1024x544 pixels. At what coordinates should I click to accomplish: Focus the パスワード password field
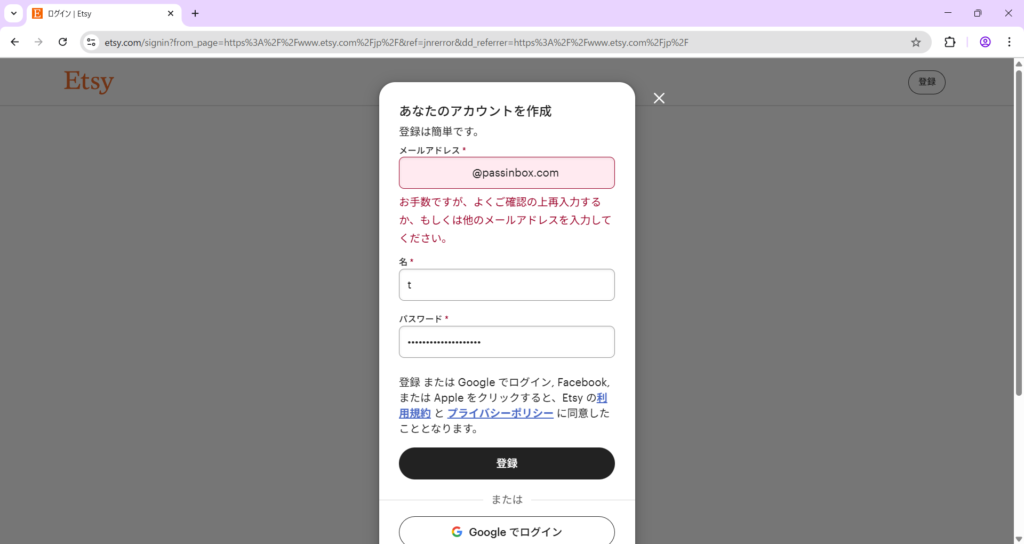click(507, 342)
